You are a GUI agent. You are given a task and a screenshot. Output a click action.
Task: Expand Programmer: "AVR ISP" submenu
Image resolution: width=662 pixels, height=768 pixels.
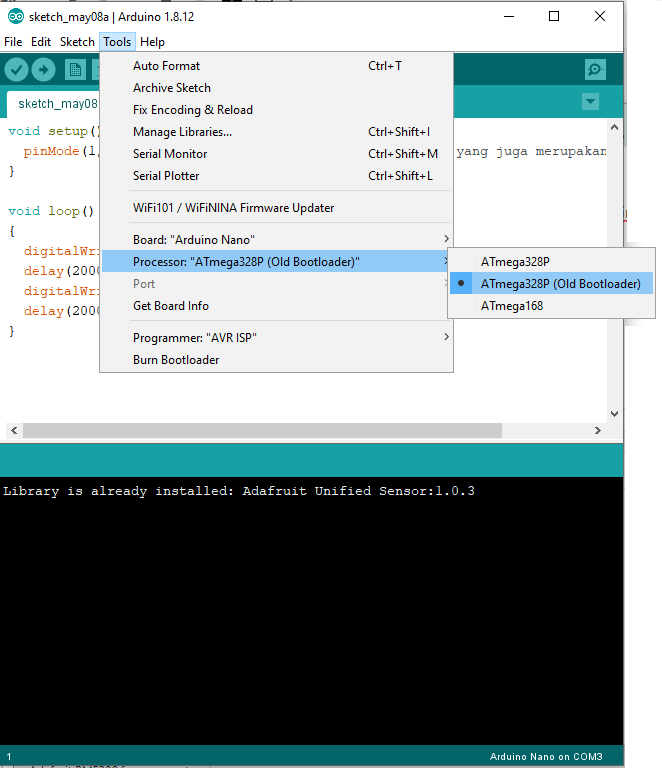(x=276, y=337)
